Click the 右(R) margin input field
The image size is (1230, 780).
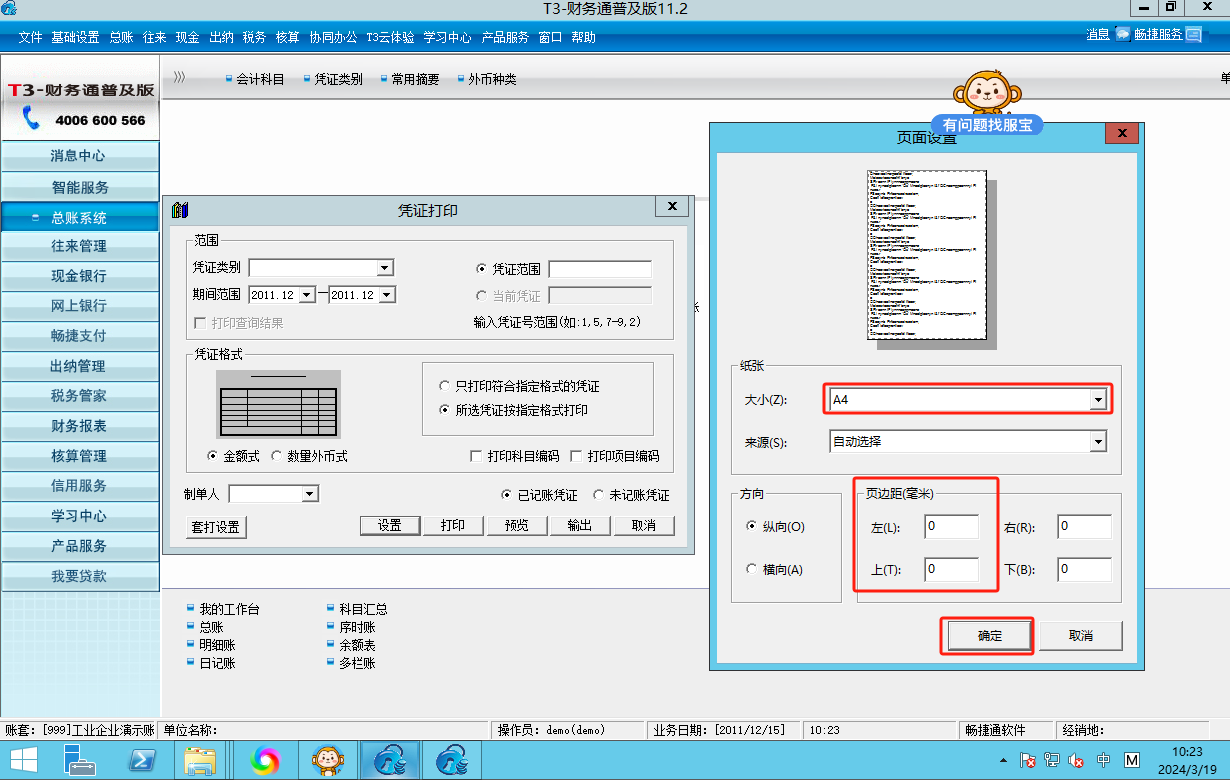click(x=1085, y=526)
